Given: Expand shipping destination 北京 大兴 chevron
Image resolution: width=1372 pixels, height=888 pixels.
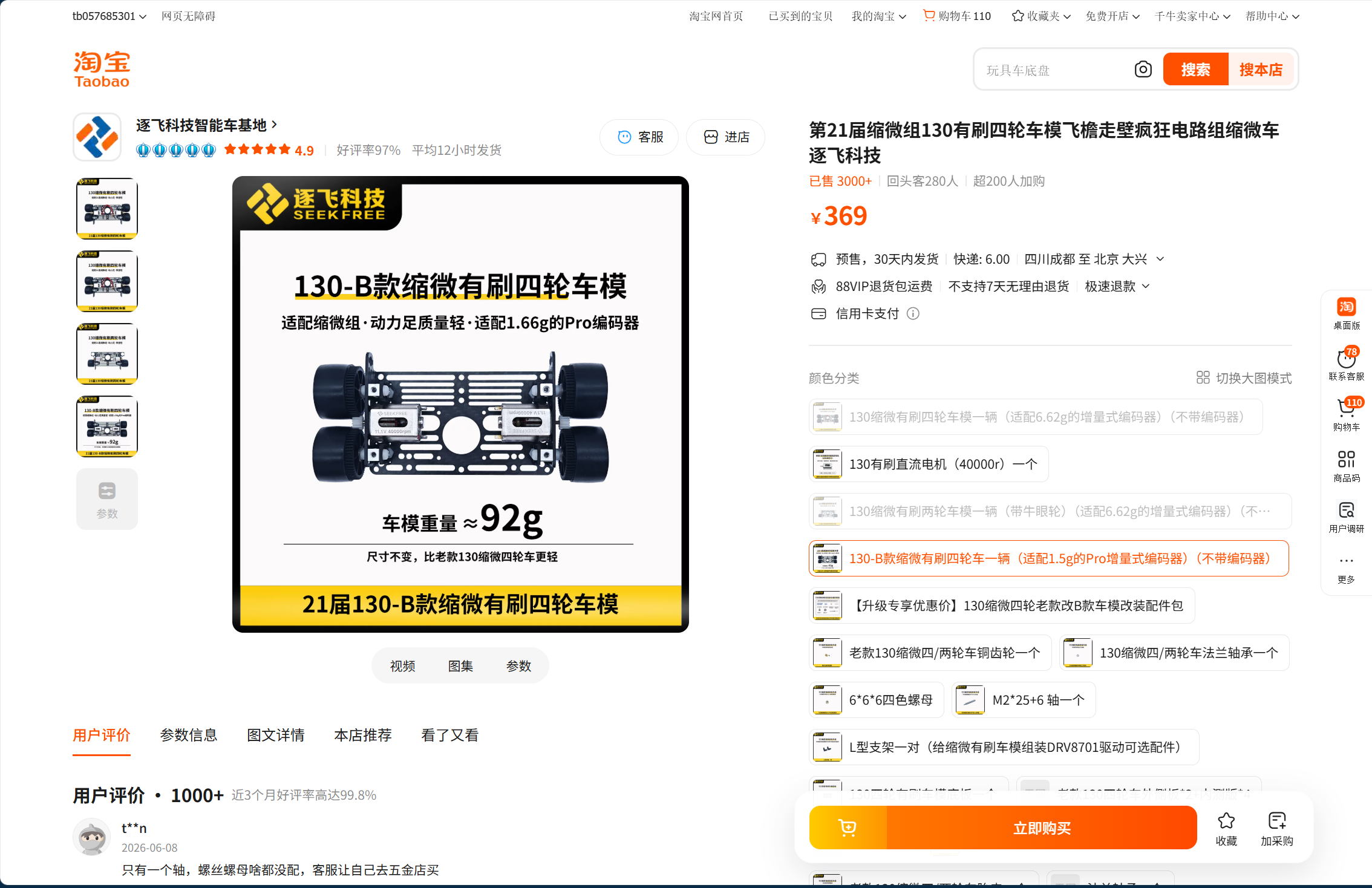Looking at the screenshot, I should click(x=1160, y=259).
